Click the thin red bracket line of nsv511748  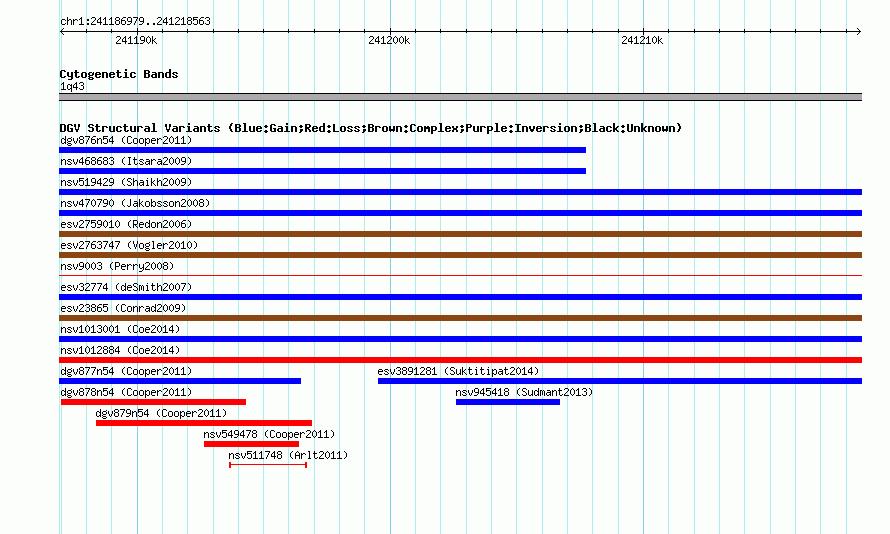point(268,465)
